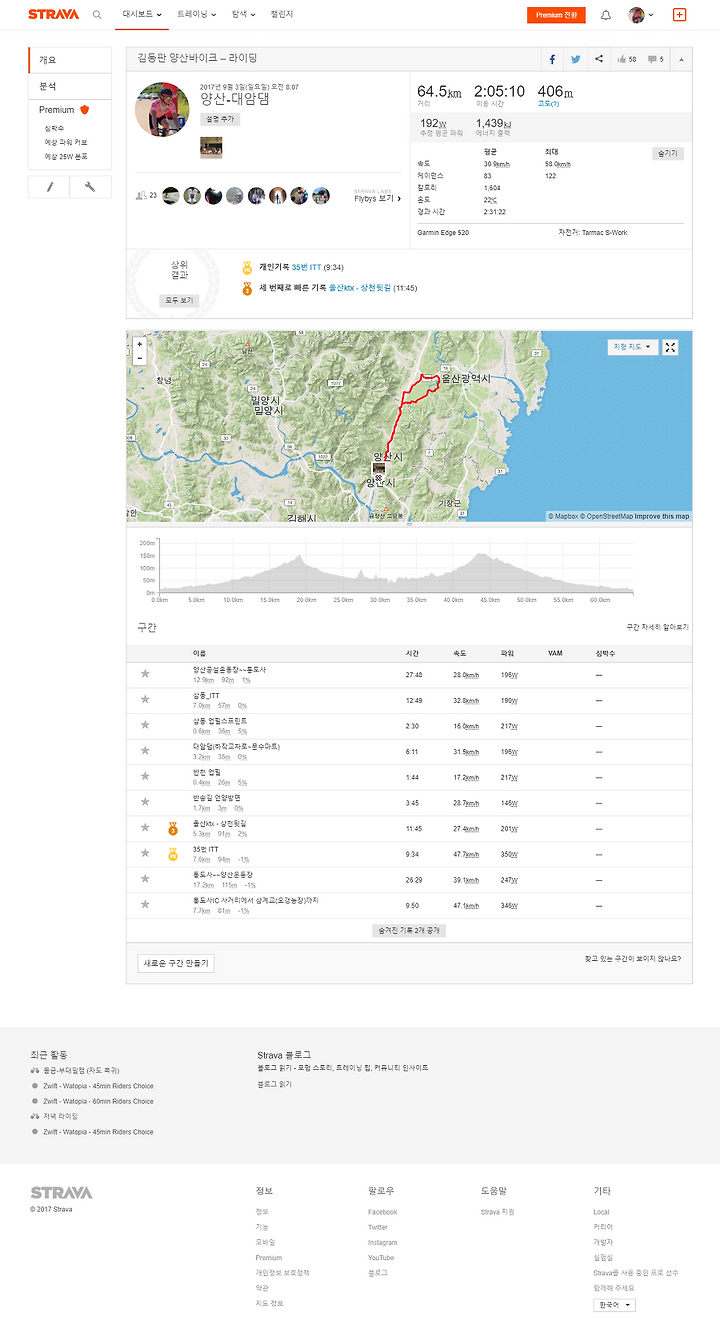Zoom in on the map
The height and width of the screenshot is (1336, 720).
pos(139,344)
